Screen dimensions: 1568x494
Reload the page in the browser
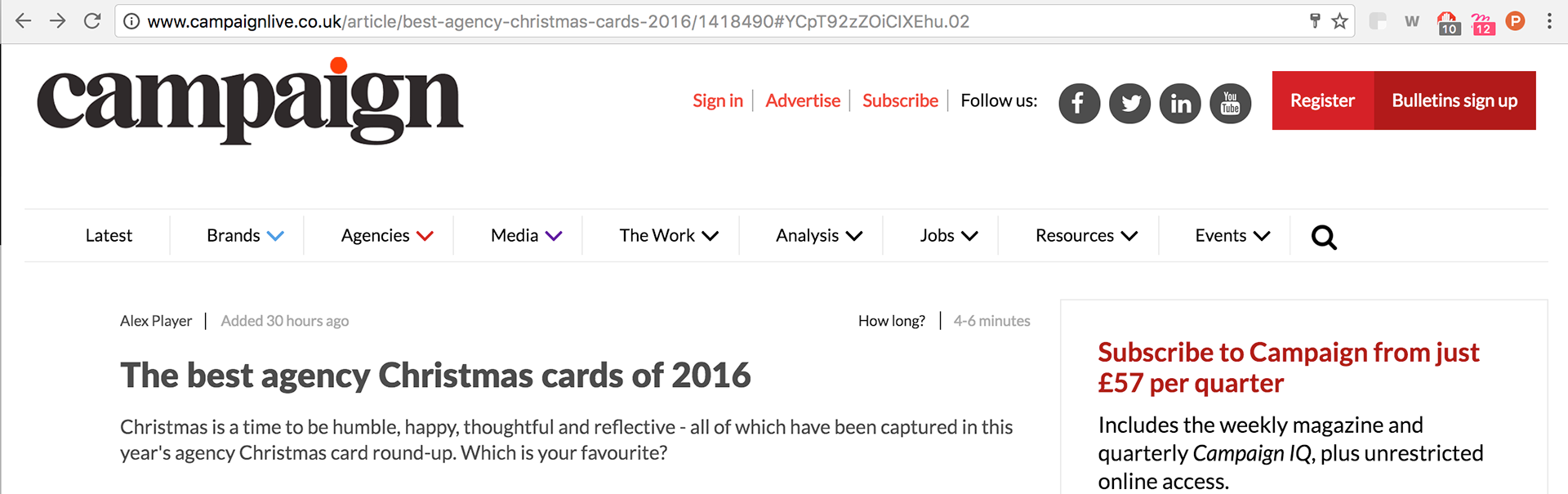92,21
